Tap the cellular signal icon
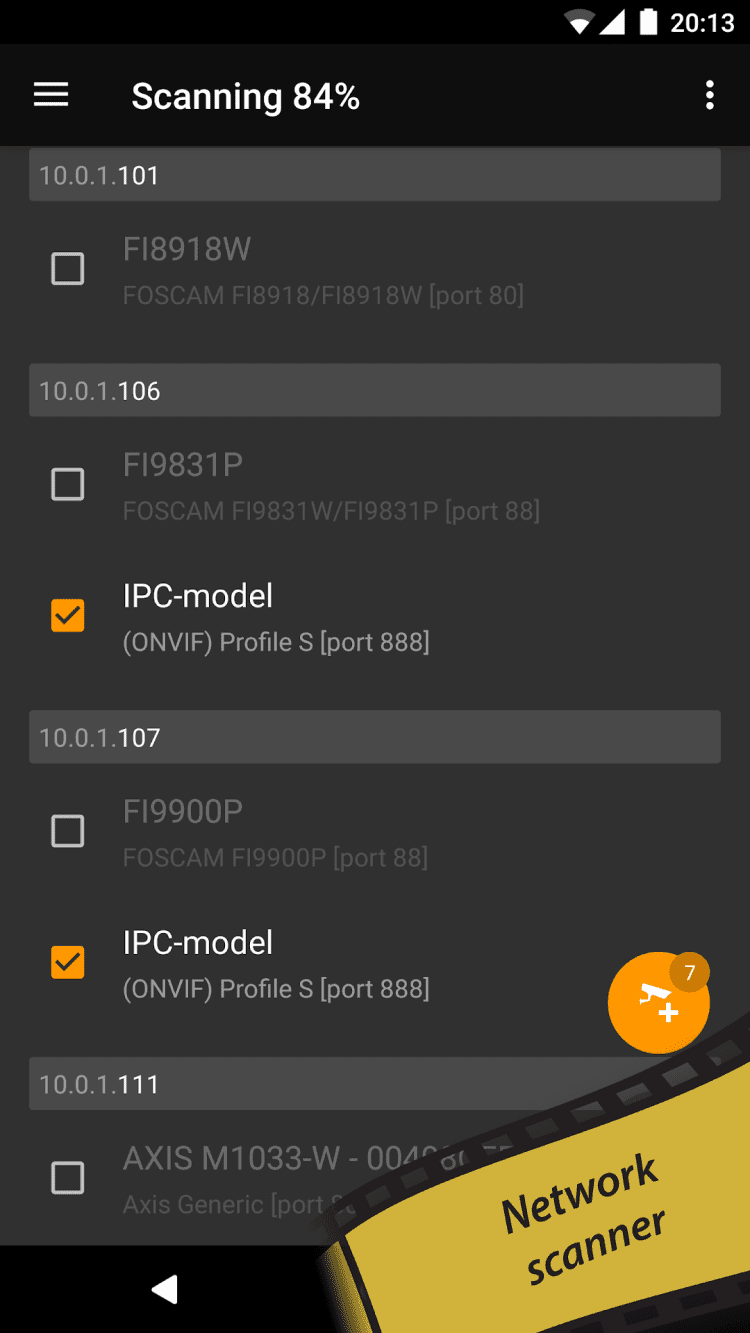Image resolution: width=750 pixels, height=1333 pixels. [x=613, y=22]
